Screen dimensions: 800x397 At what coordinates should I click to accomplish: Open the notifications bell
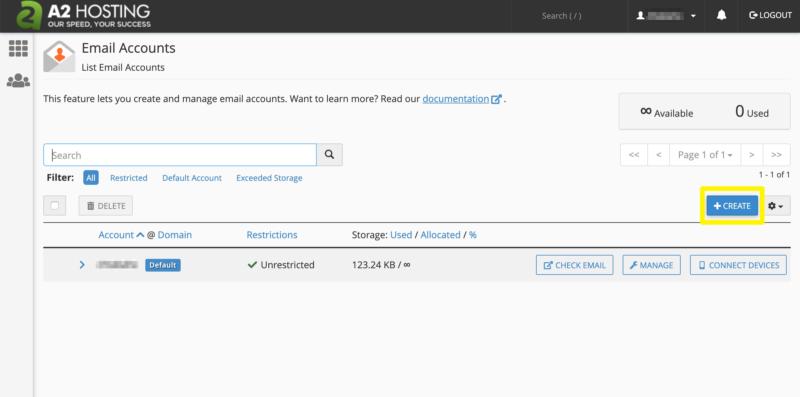point(721,15)
